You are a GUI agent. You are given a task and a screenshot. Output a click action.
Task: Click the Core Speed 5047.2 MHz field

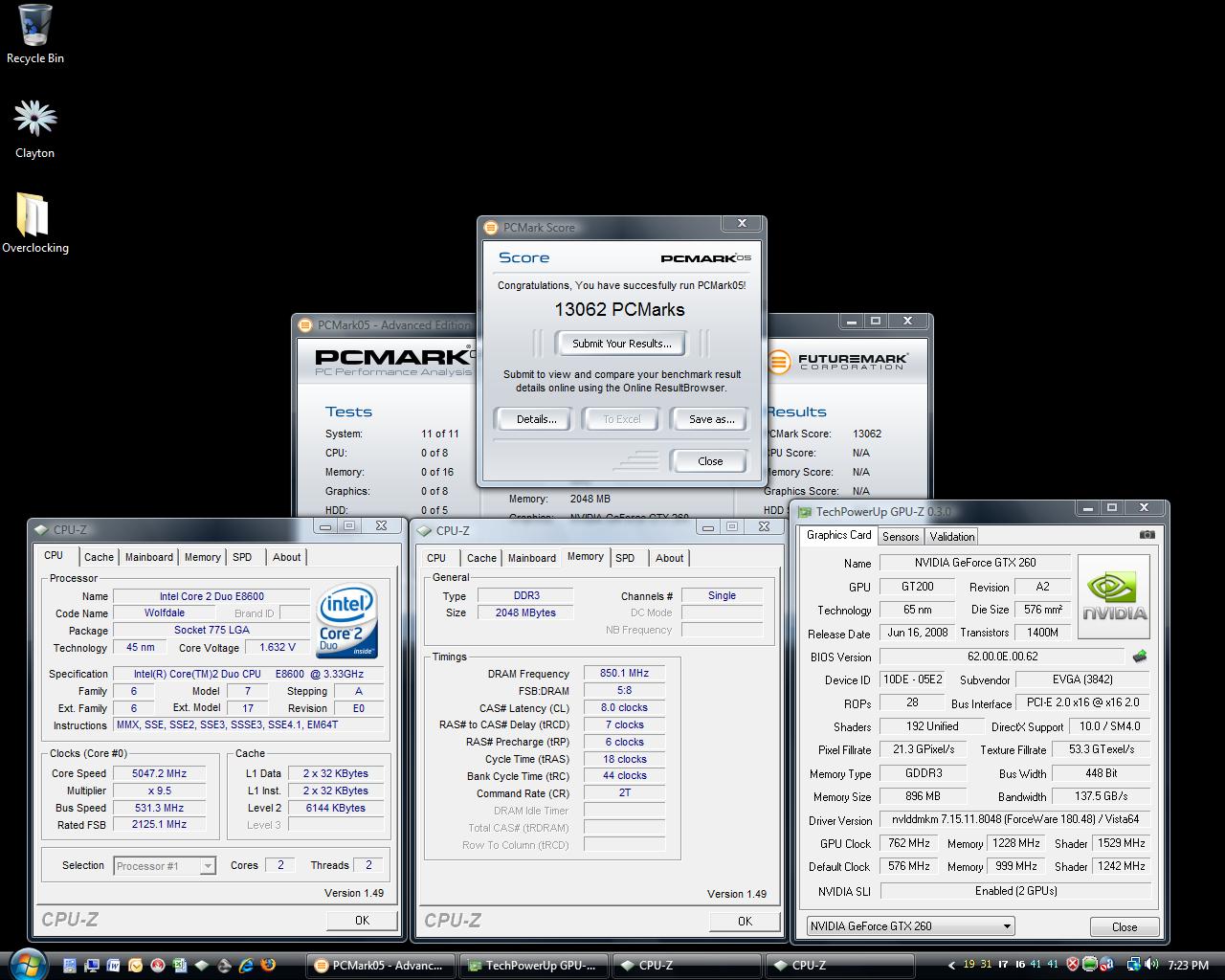pyautogui.click(x=160, y=773)
